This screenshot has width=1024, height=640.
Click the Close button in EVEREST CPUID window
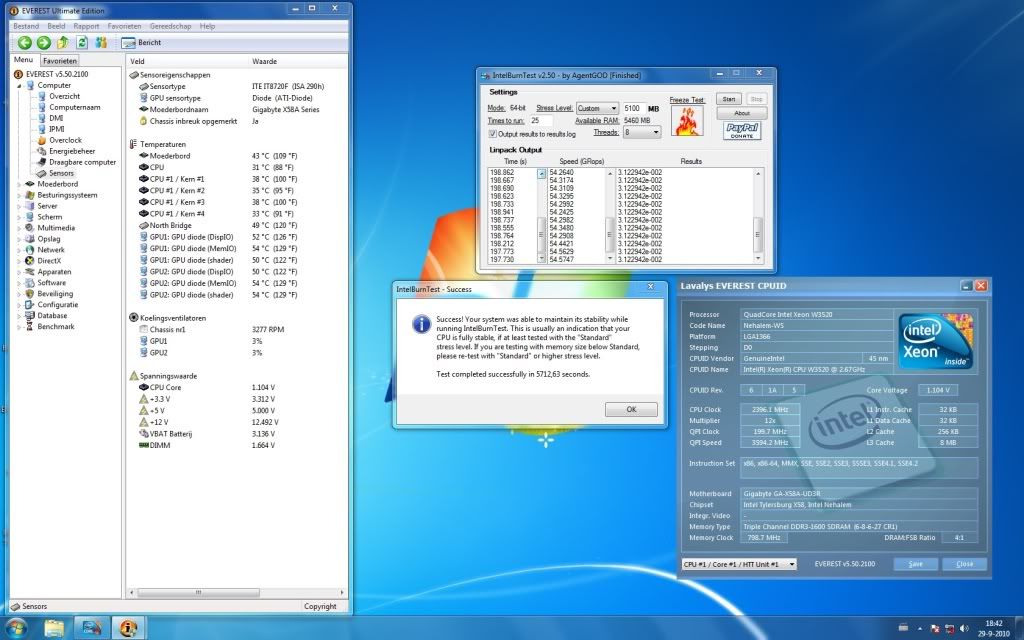pos(964,564)
